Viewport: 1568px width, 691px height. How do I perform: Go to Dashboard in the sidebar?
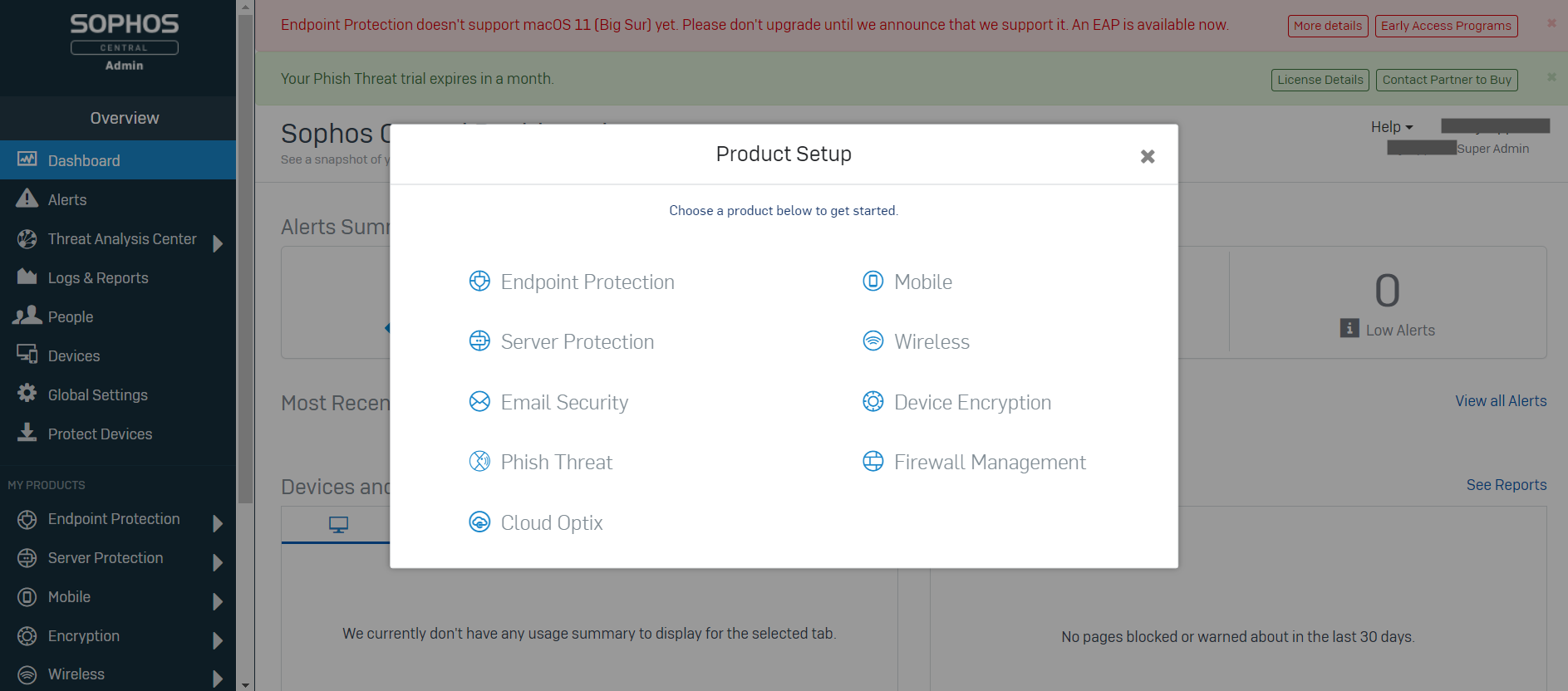(x=118, y=160)
